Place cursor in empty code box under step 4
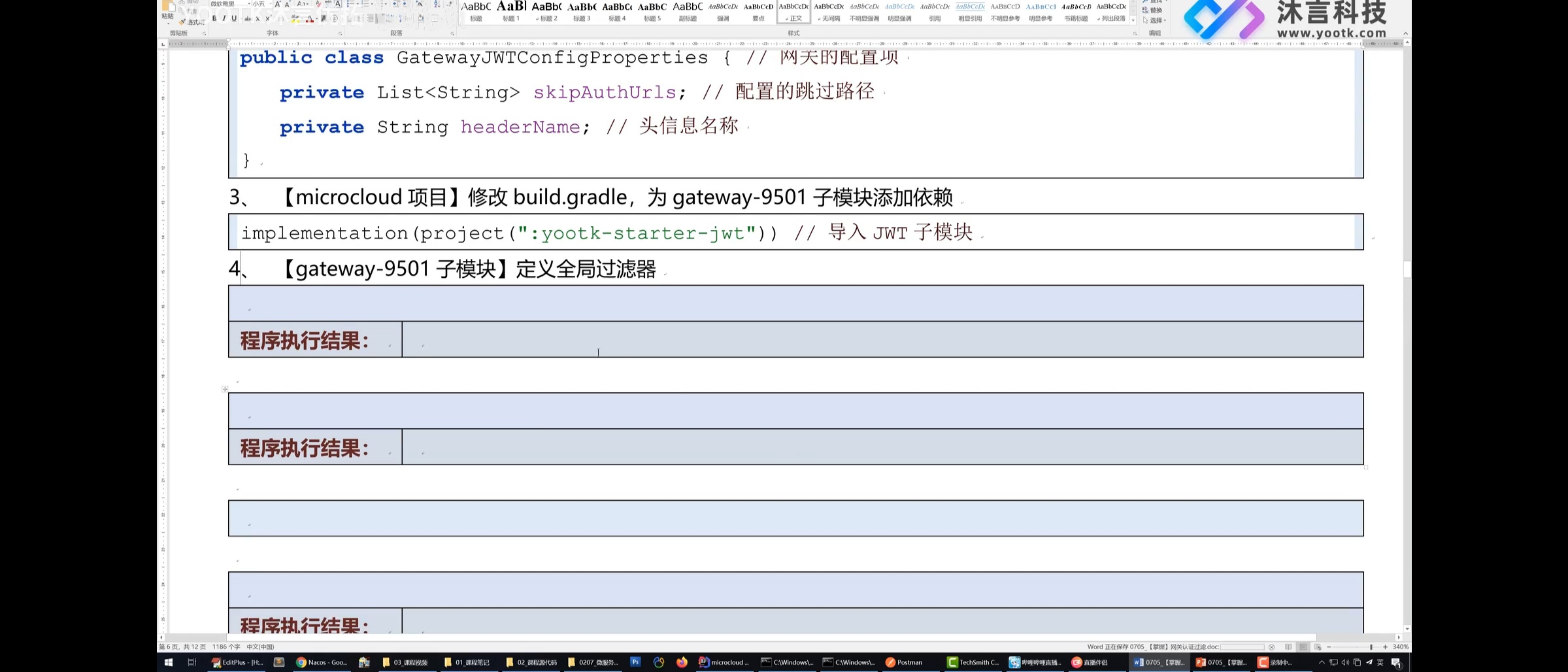1568x672 pixels. pyautogui.click(x=795, y=303)
